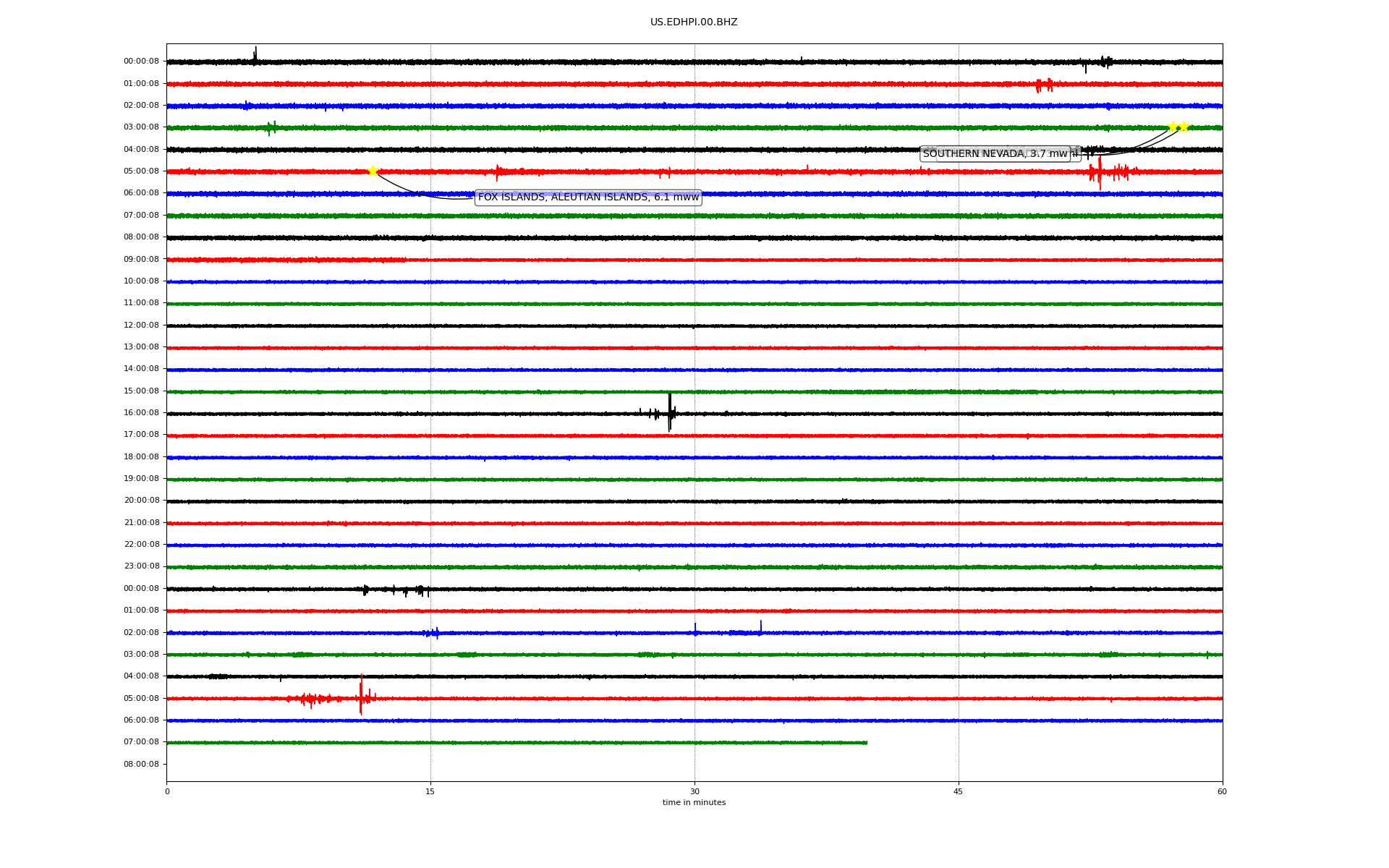
Task: Click the x-axis tick label 60
Action: pos(1222,791)
